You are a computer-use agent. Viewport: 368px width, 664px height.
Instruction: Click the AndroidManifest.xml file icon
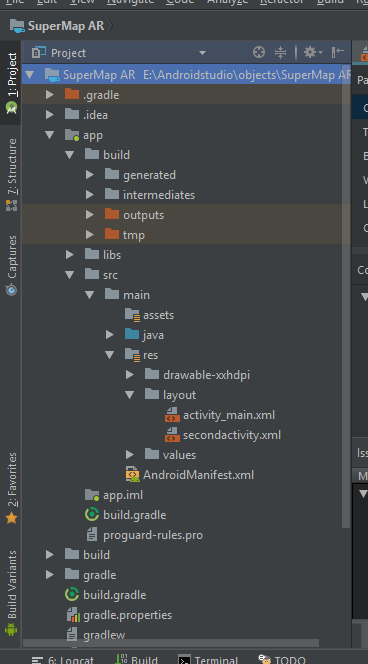point(133,475)
